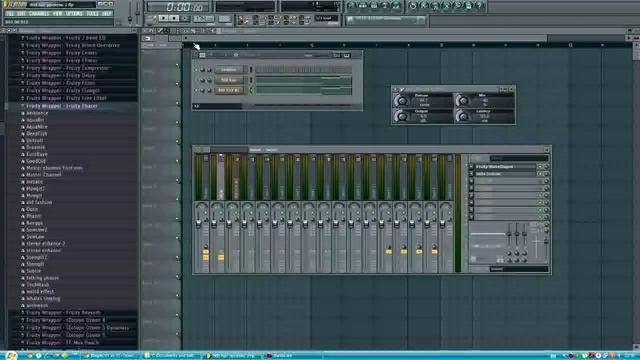Screen dimensions: 640x360
Task: Click the Output knob in plugin window
Action: [402, 116]
